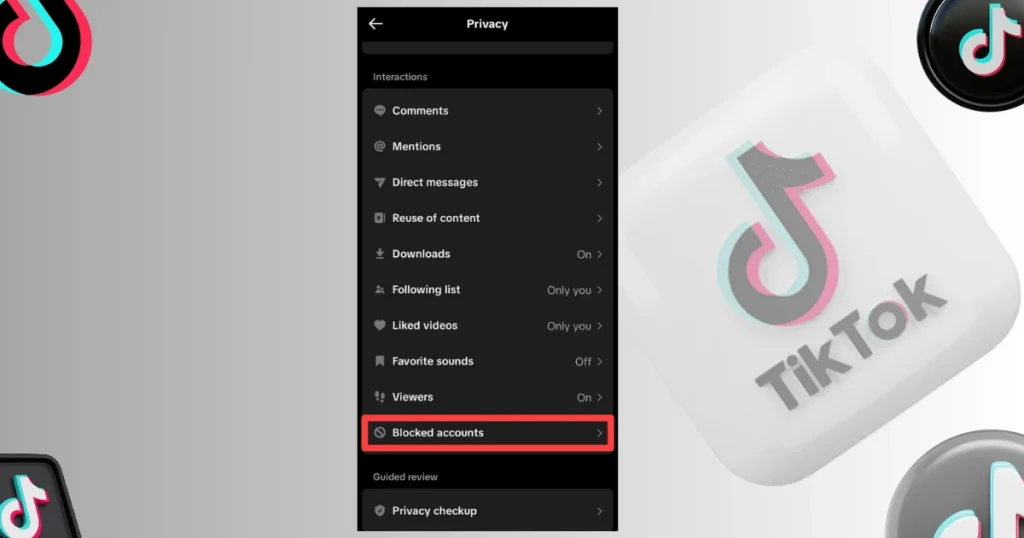Open Following list Only you option
The height and width of the screenshot is (538, 1024).
pos(569,291)
